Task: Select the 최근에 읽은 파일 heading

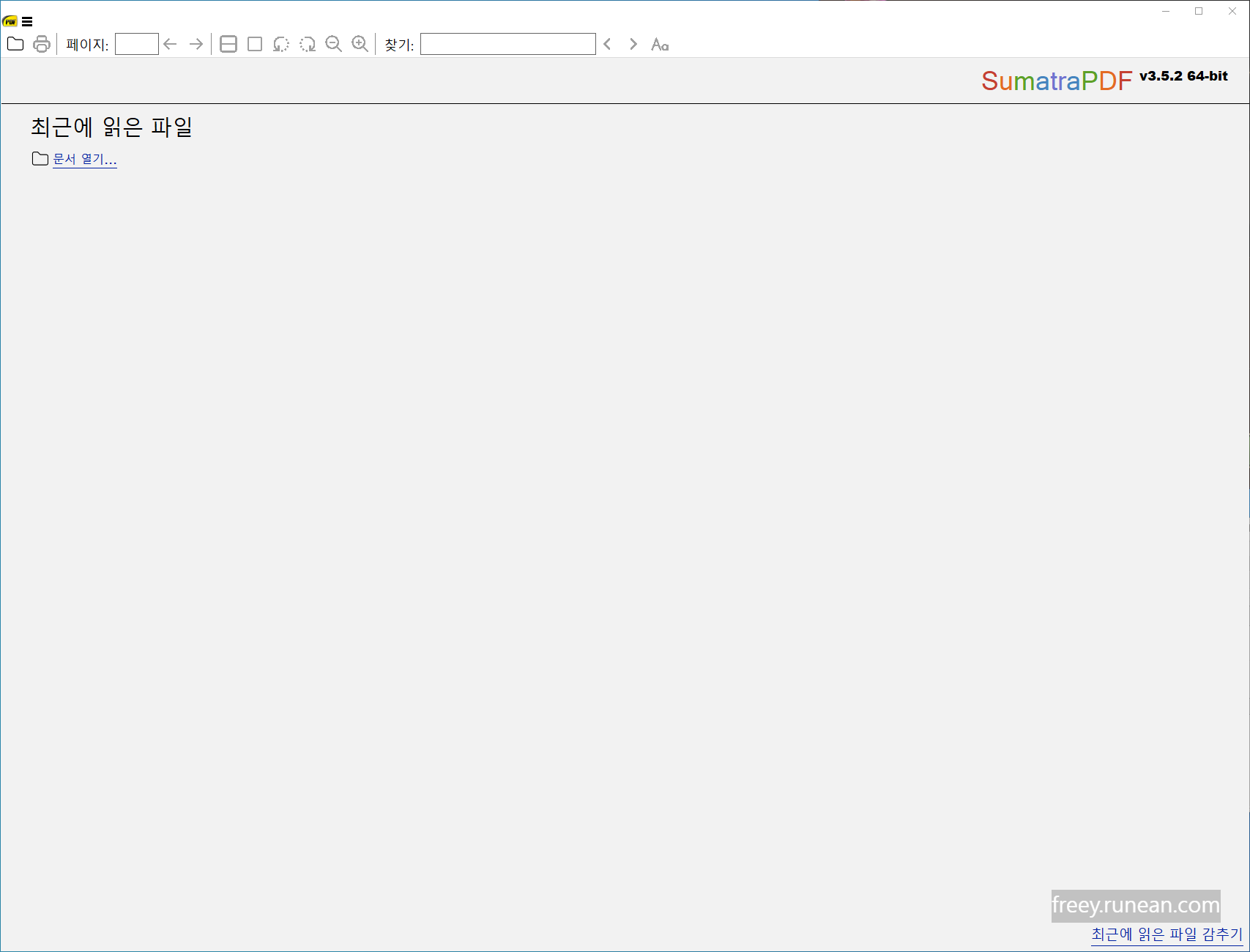Action: 111,127
